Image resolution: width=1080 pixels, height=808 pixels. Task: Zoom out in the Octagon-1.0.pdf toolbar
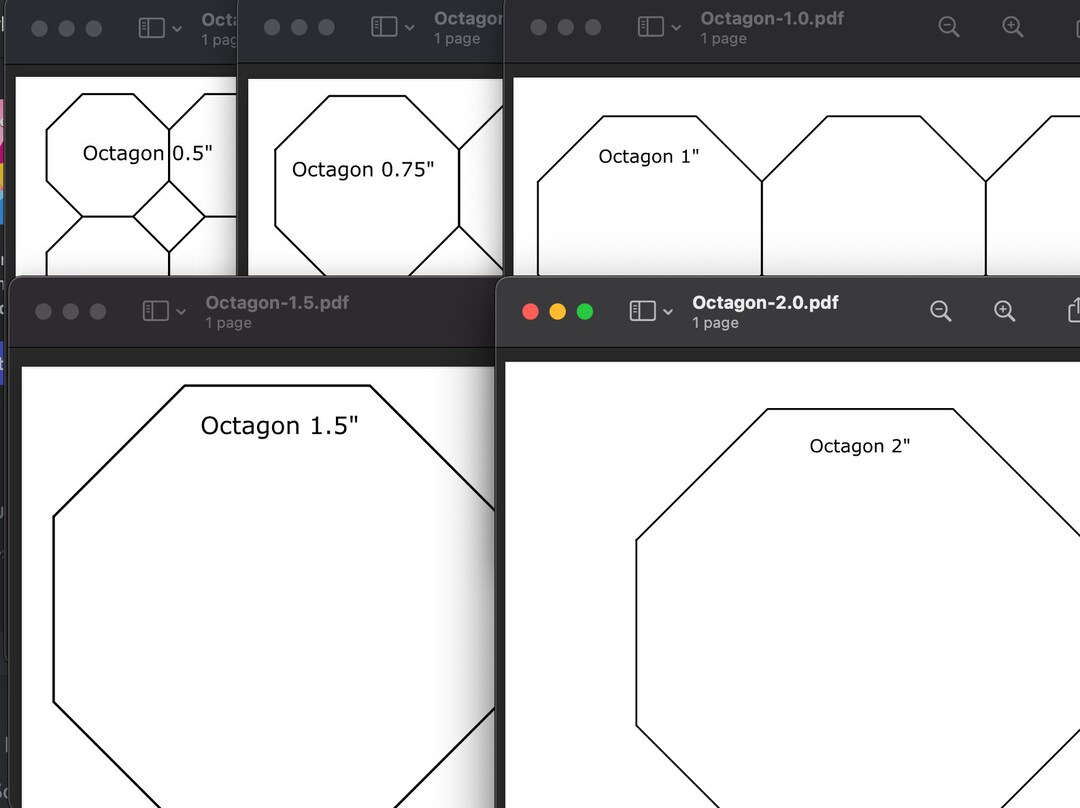[948, 27]
